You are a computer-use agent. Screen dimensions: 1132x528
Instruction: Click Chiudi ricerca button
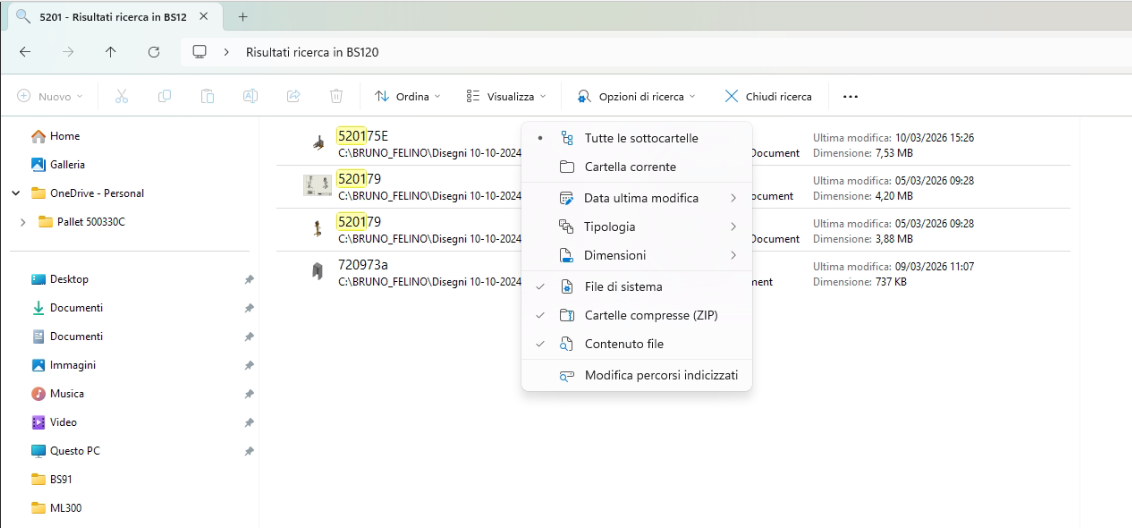768,96
